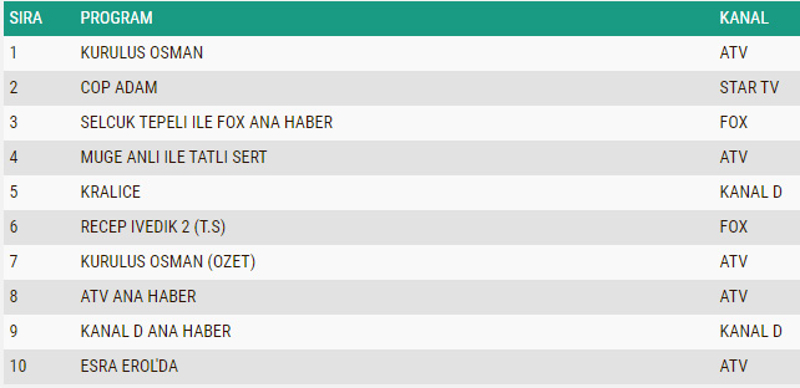Click ATV ANA HABER program

(x=138, y=296)
